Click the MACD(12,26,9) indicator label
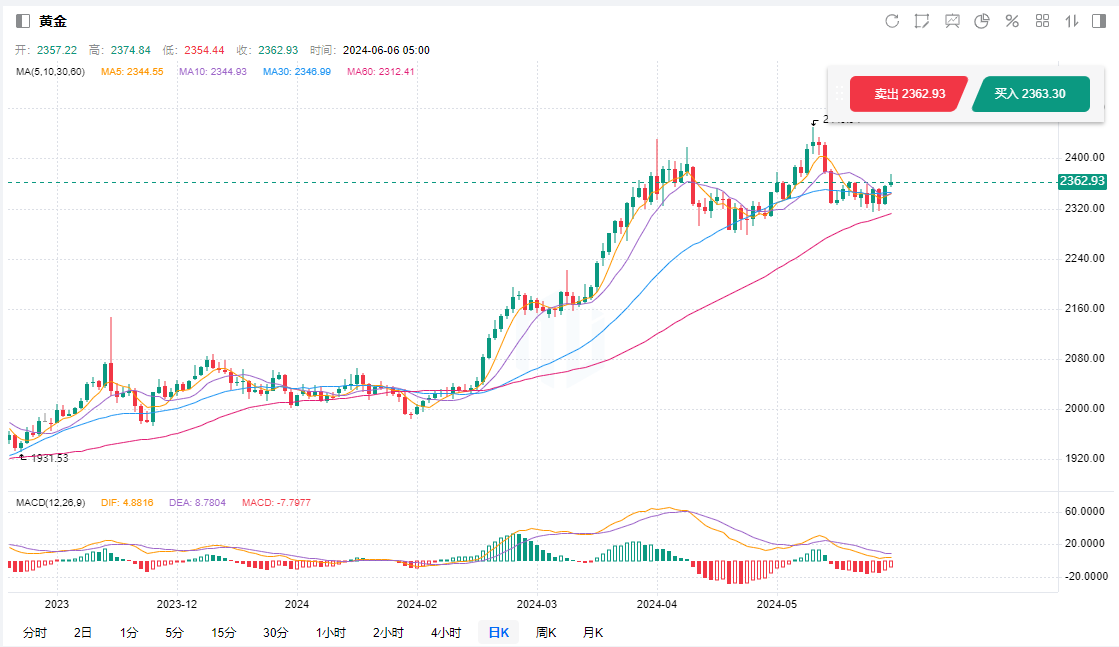The height and width of the screenshot is (647, 1119). click(x=51, y=501)
